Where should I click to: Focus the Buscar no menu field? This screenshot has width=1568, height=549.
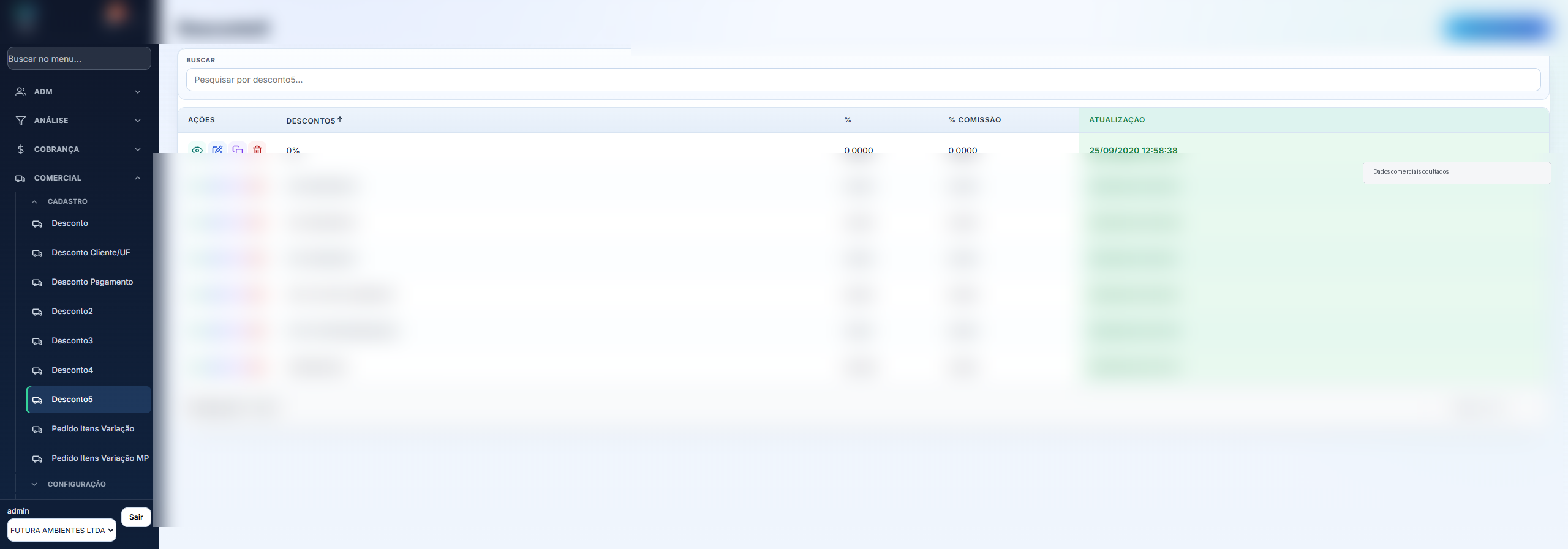[79, 58]
